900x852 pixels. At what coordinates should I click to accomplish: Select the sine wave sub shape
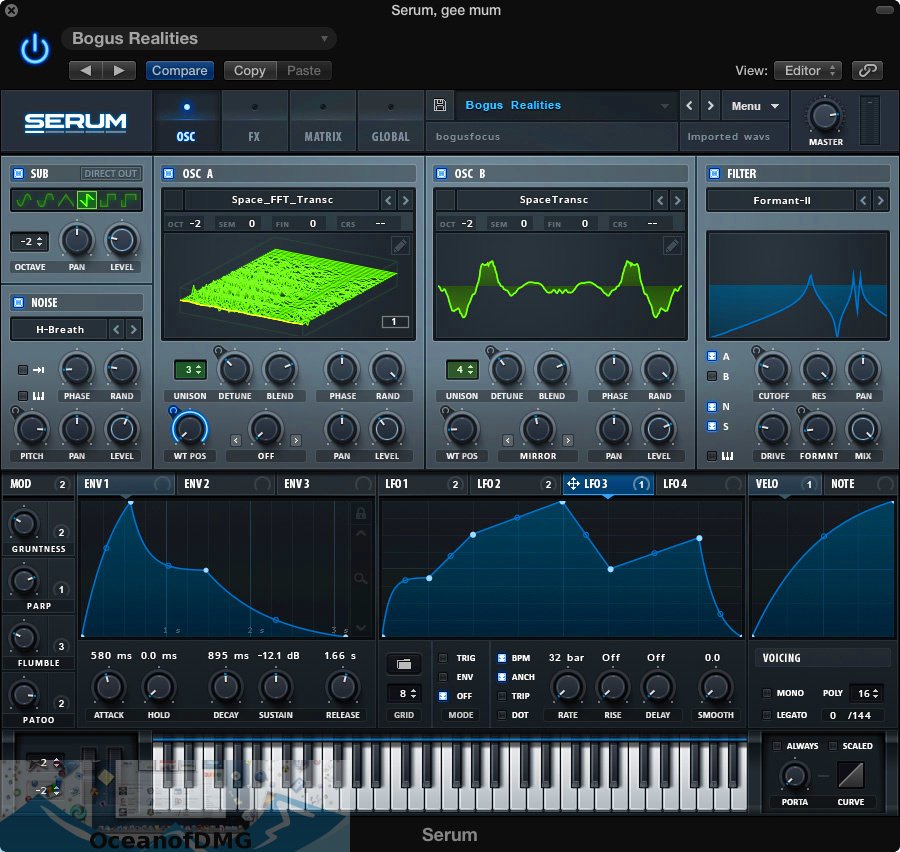(24, 200)
